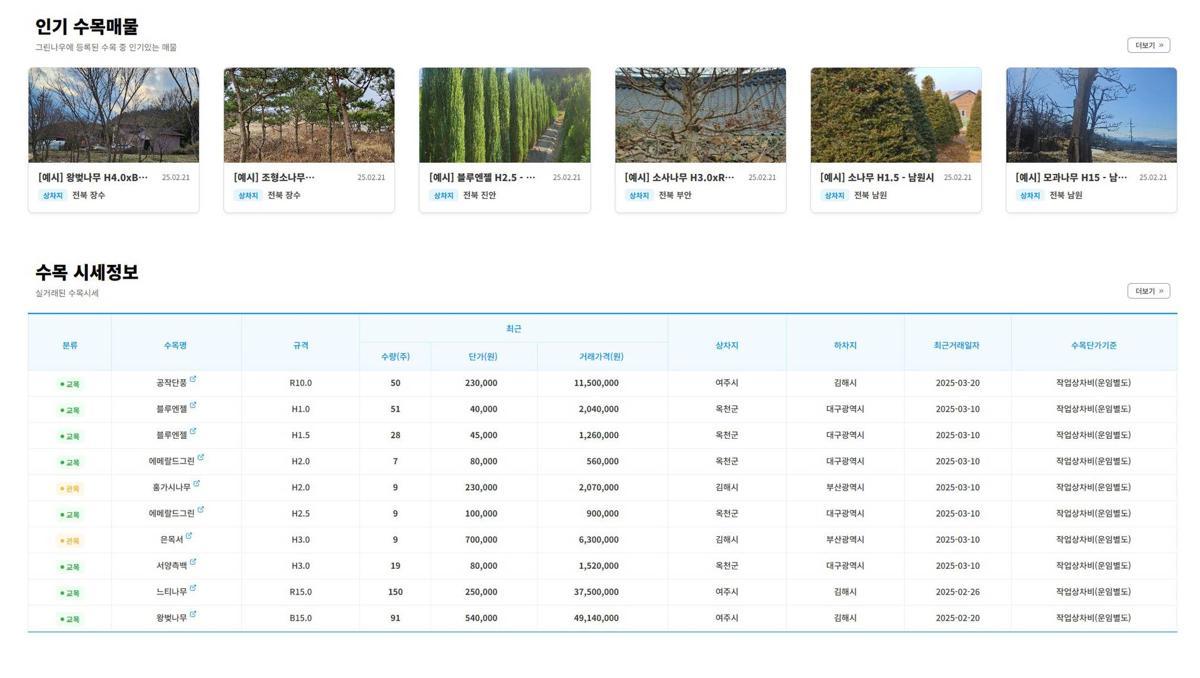Click the 단가(원) column header
The image size is (1200, 678).
tap(484, 357)
